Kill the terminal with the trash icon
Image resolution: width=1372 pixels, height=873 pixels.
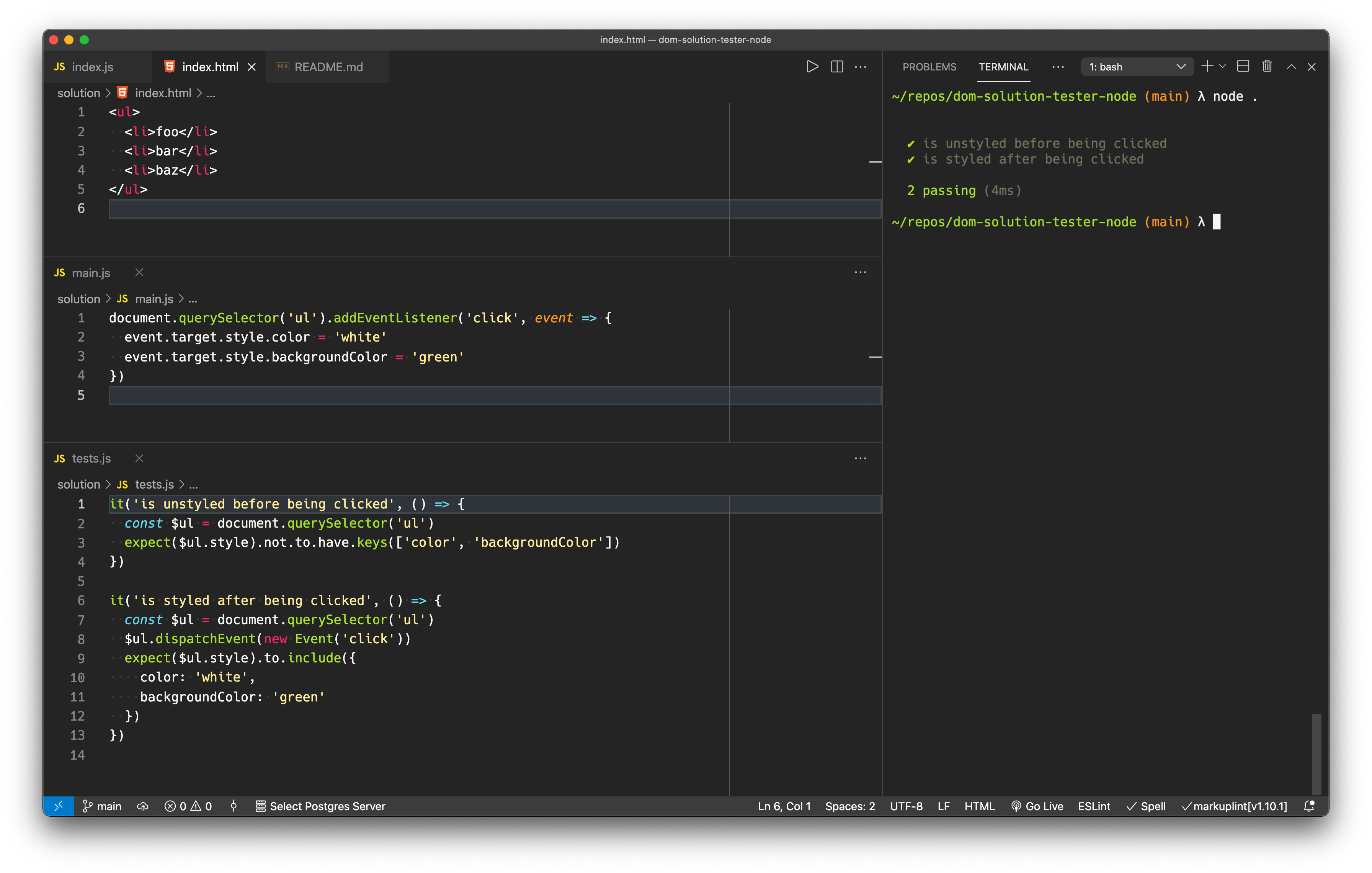[x=1267, y=66]
